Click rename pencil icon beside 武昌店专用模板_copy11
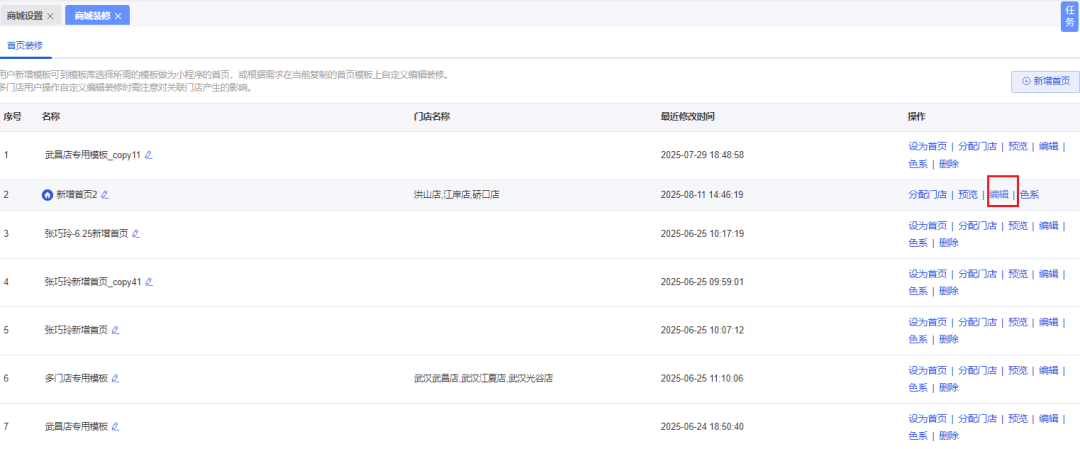 (149, 155)
